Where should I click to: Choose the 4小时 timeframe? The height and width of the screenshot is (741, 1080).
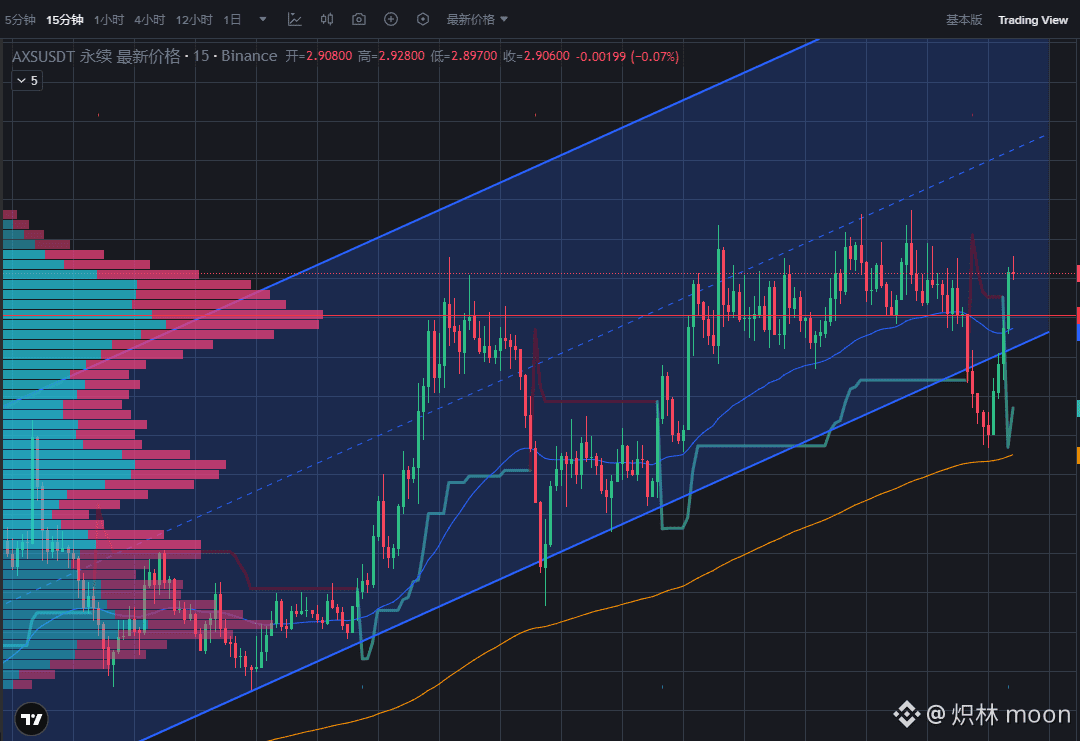point(149,20)
